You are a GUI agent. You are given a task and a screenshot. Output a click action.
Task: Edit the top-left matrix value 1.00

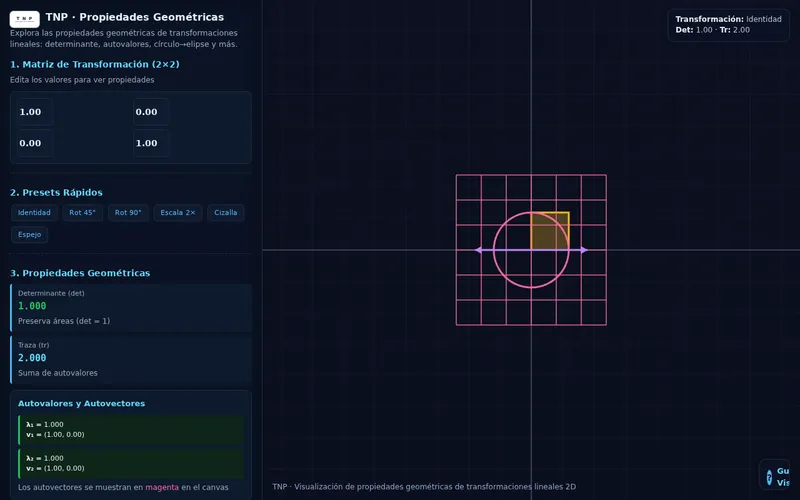[x=35, y=112]
